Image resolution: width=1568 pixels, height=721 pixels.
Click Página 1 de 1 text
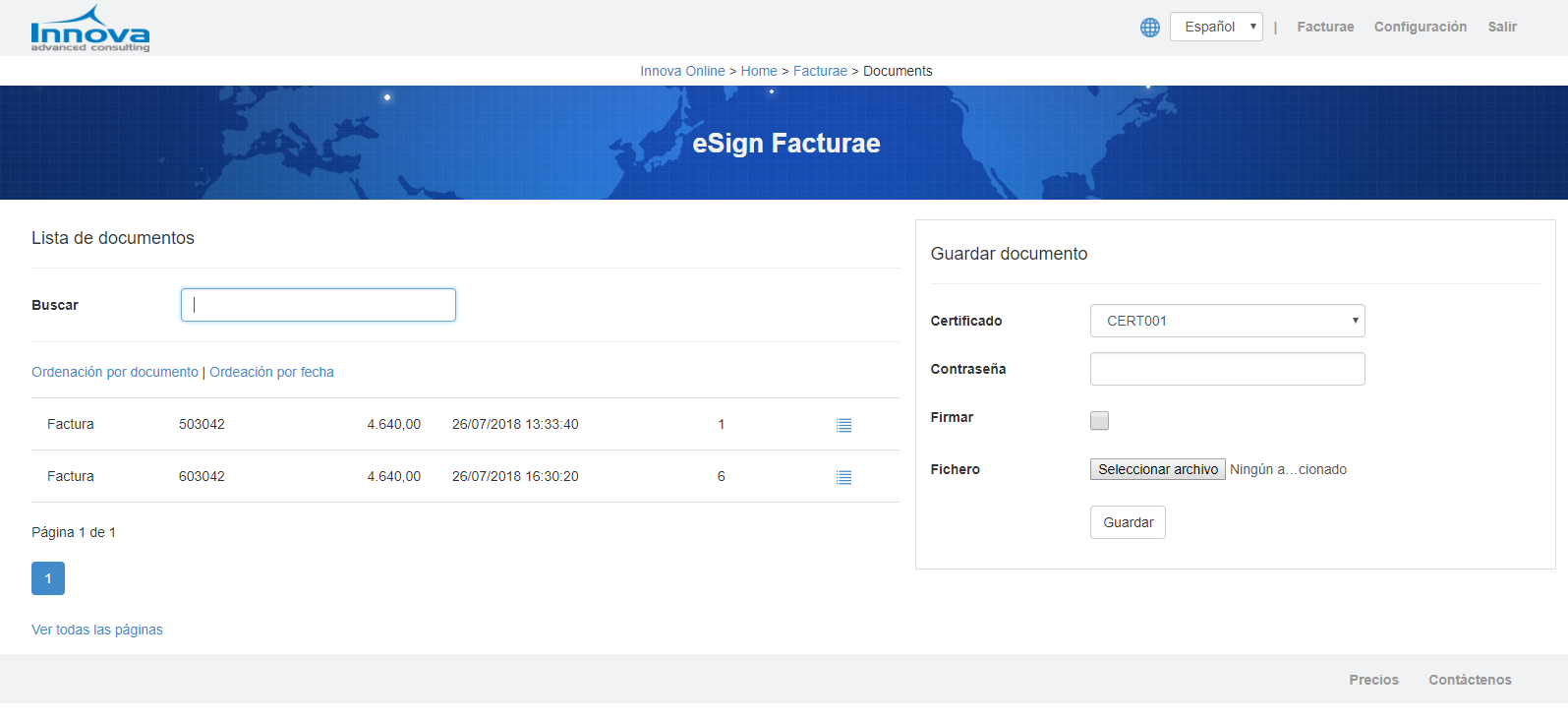[x=74, y=532]
